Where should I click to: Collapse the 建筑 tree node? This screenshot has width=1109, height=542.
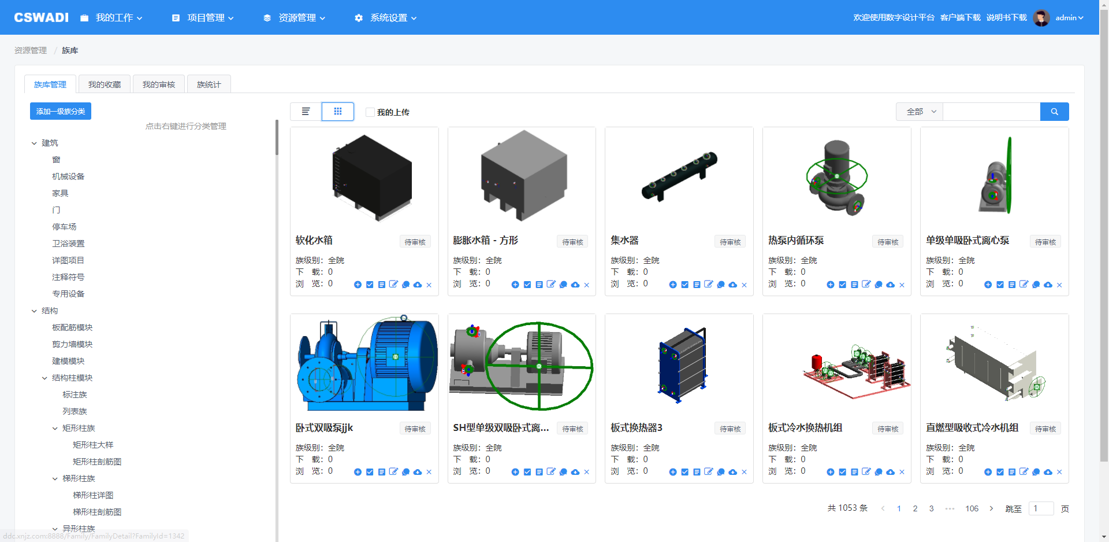pyautogui.click(x=34, y=143)
